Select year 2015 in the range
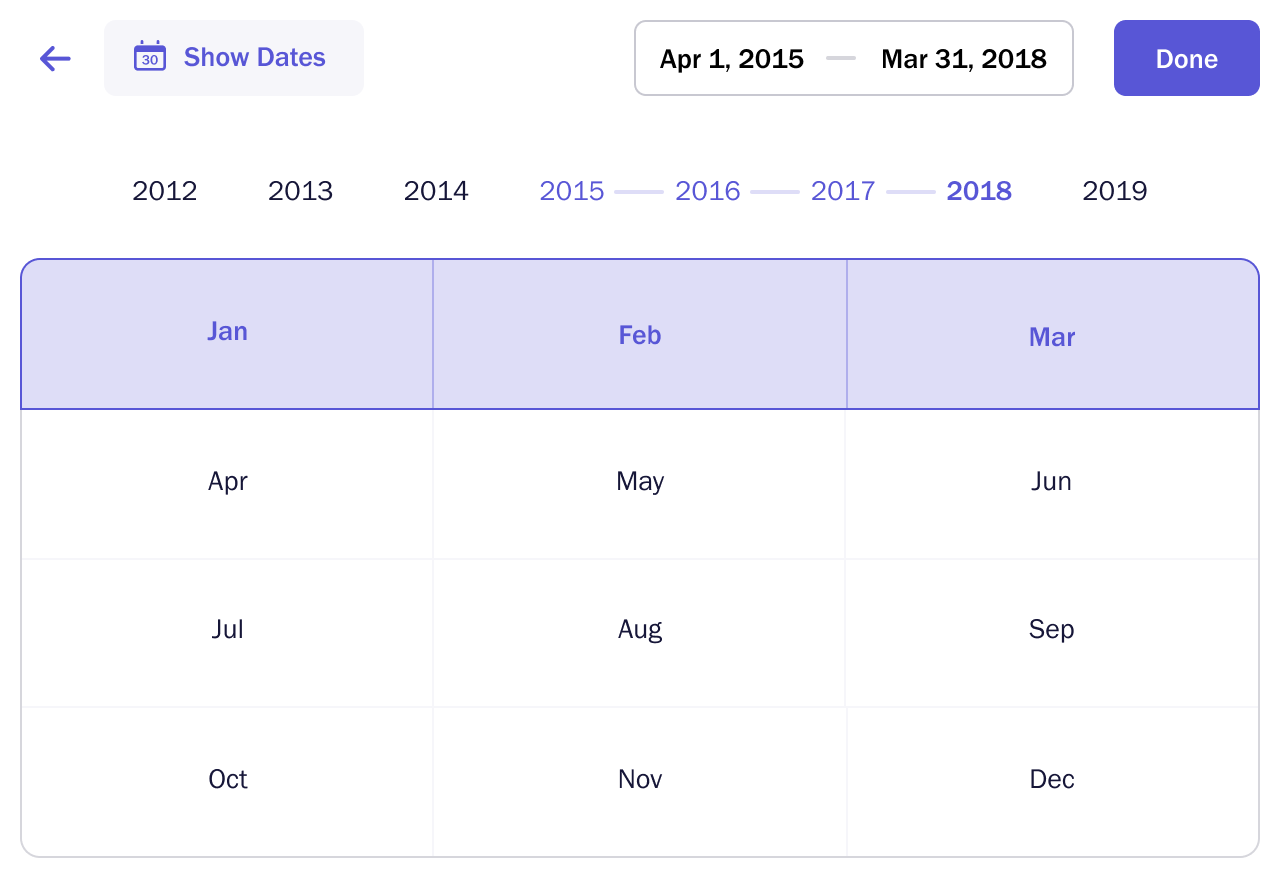This screenshot has width=1280, height=882. click(x=572, y=191)
